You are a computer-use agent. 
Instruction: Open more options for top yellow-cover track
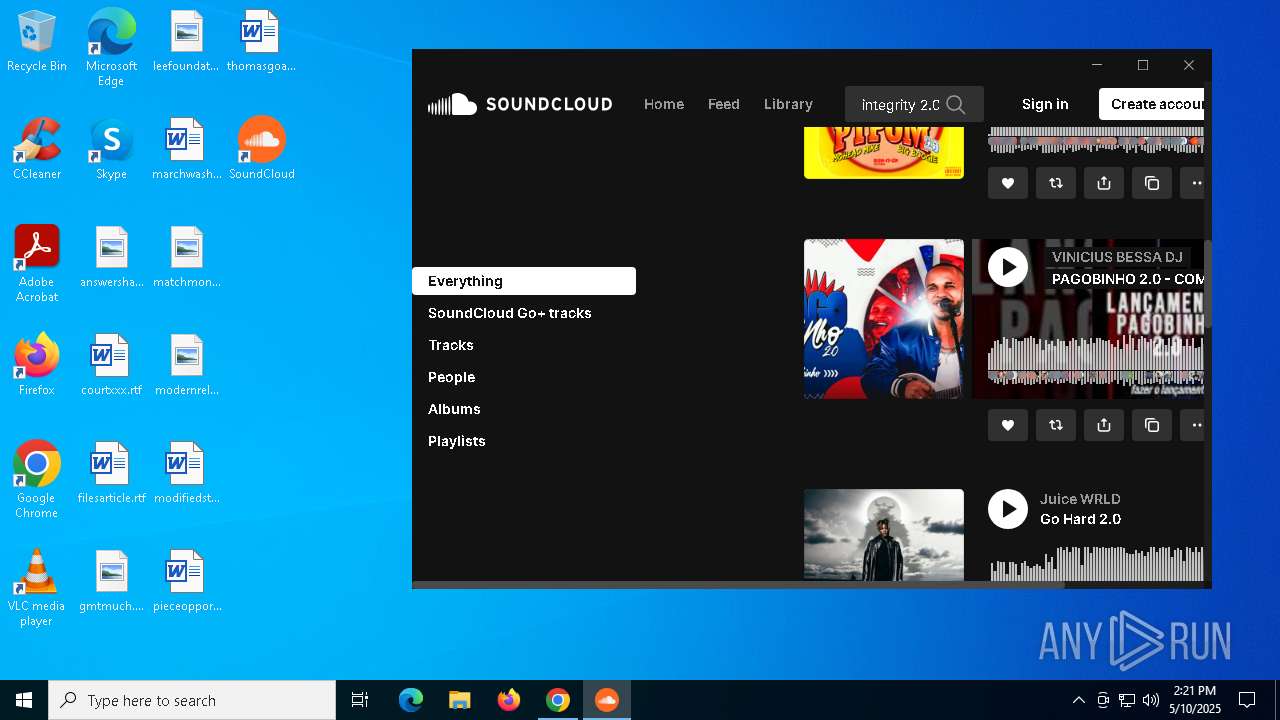1194,183
